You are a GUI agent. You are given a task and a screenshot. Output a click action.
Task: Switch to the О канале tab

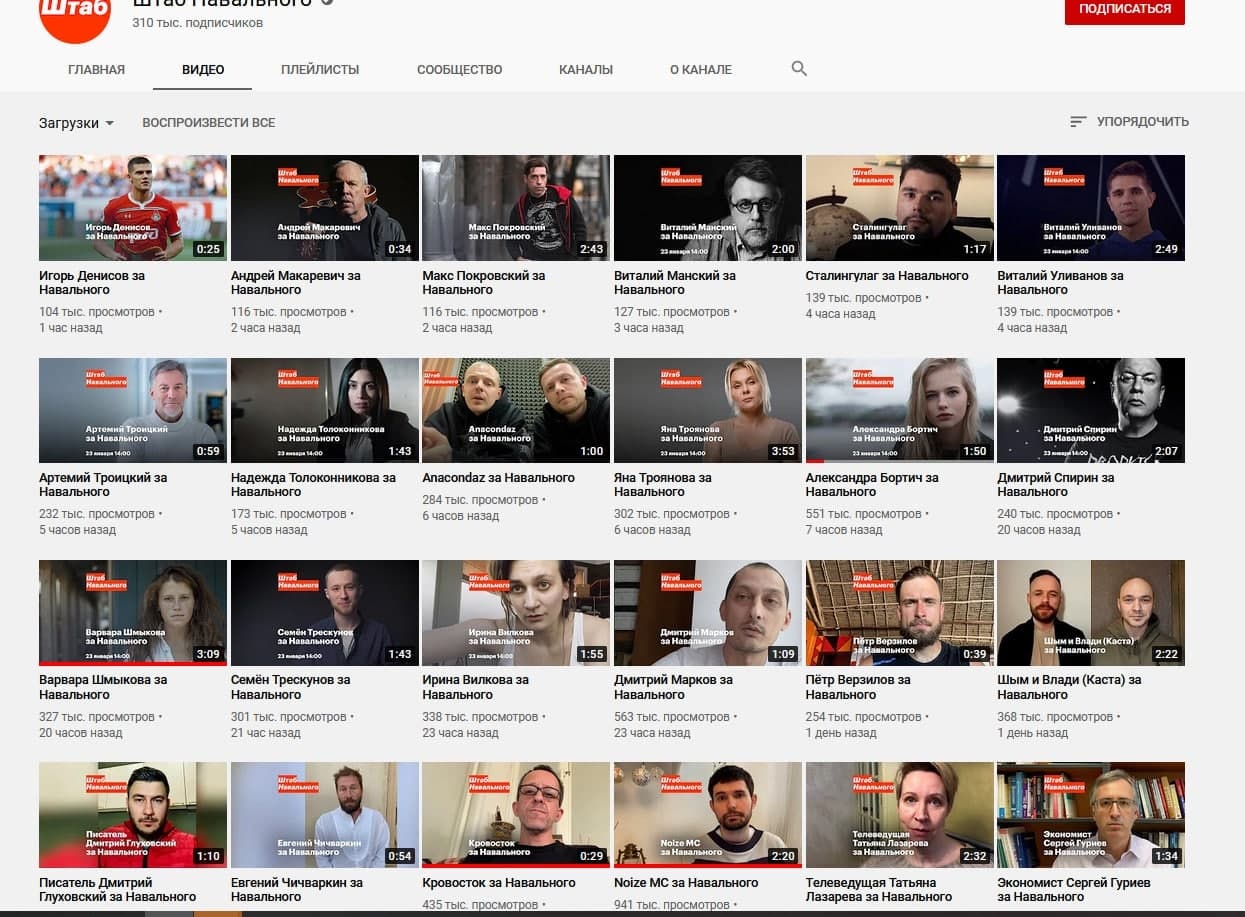click(x=701, y=70)
